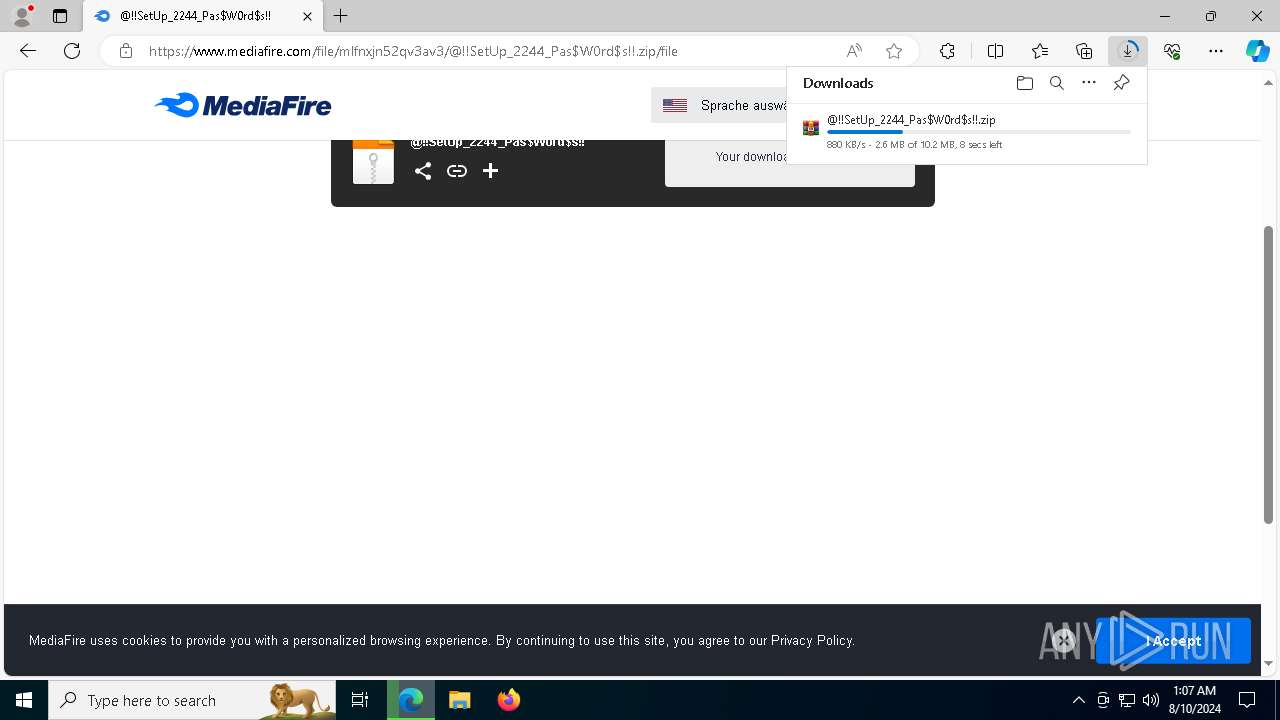The image size is (1280, 720).
Task: Open File Explorer from taskbar
Action: pos(460,700)
